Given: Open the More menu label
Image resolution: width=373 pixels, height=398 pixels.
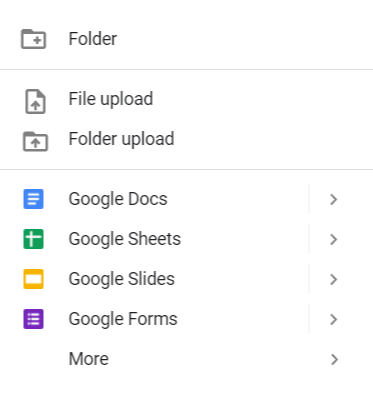Looking at the screenshot, I should pyautogui.click(x=89, y=359).
